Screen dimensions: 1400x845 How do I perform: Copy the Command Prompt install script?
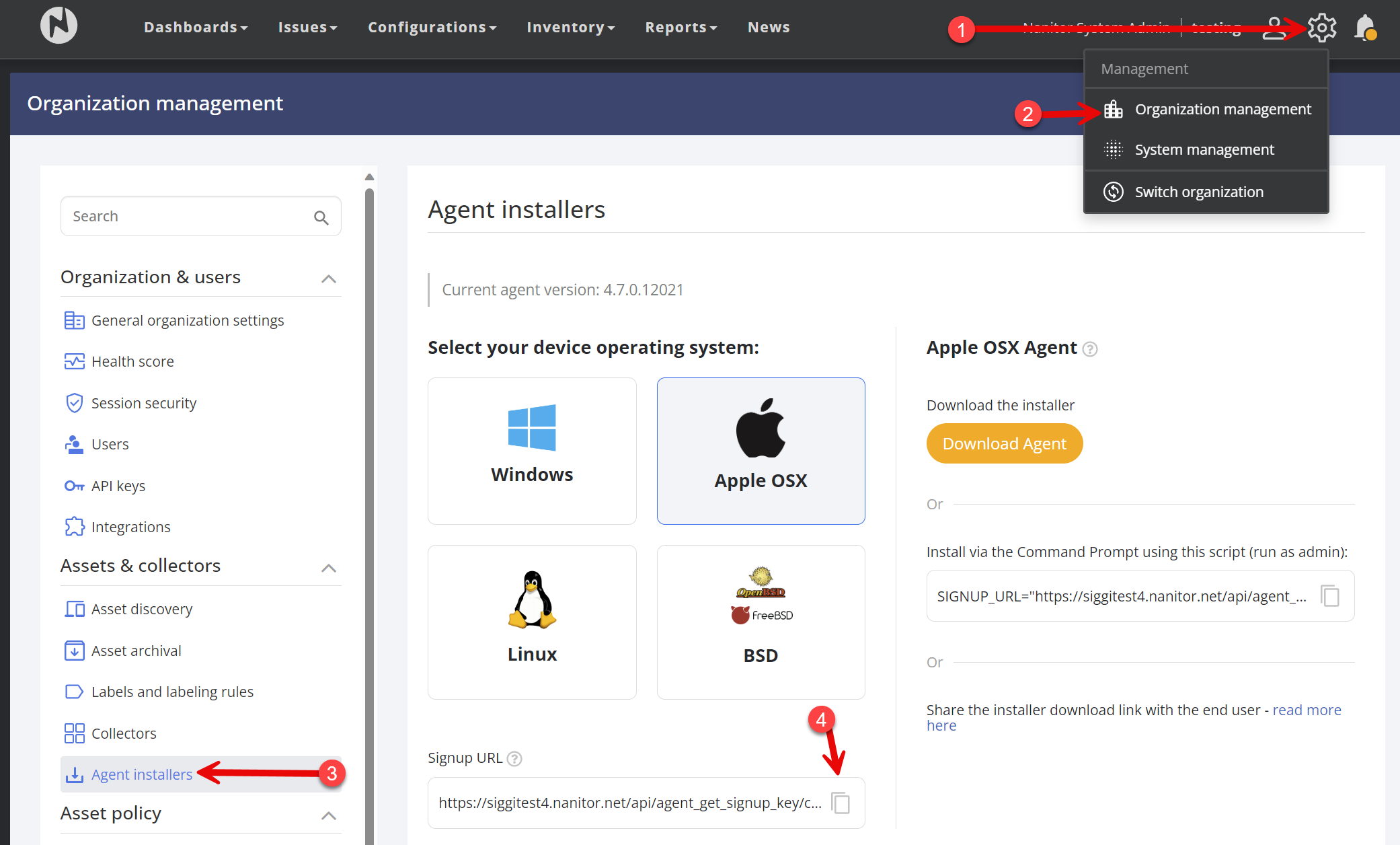click(1330, 596)
